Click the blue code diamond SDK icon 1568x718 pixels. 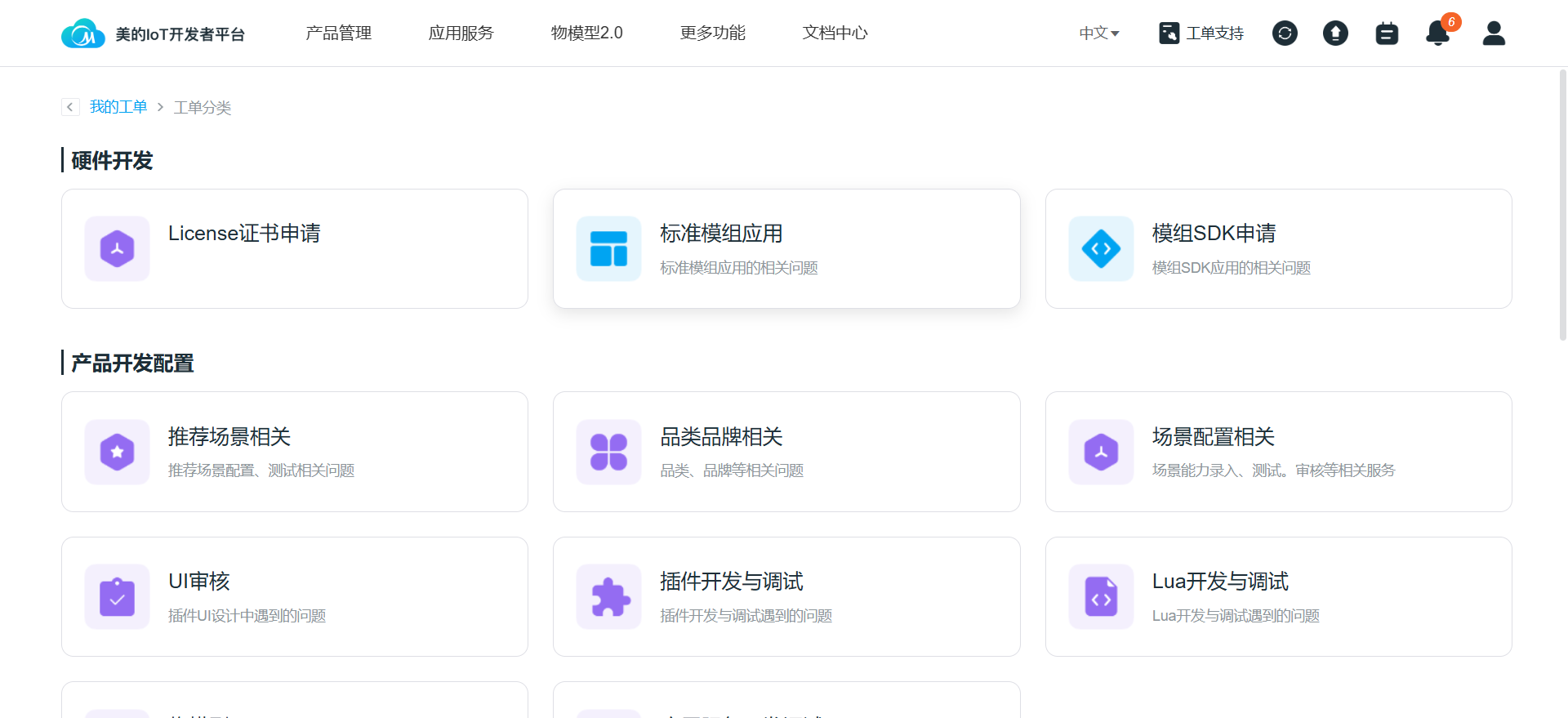pos(1101,249)
